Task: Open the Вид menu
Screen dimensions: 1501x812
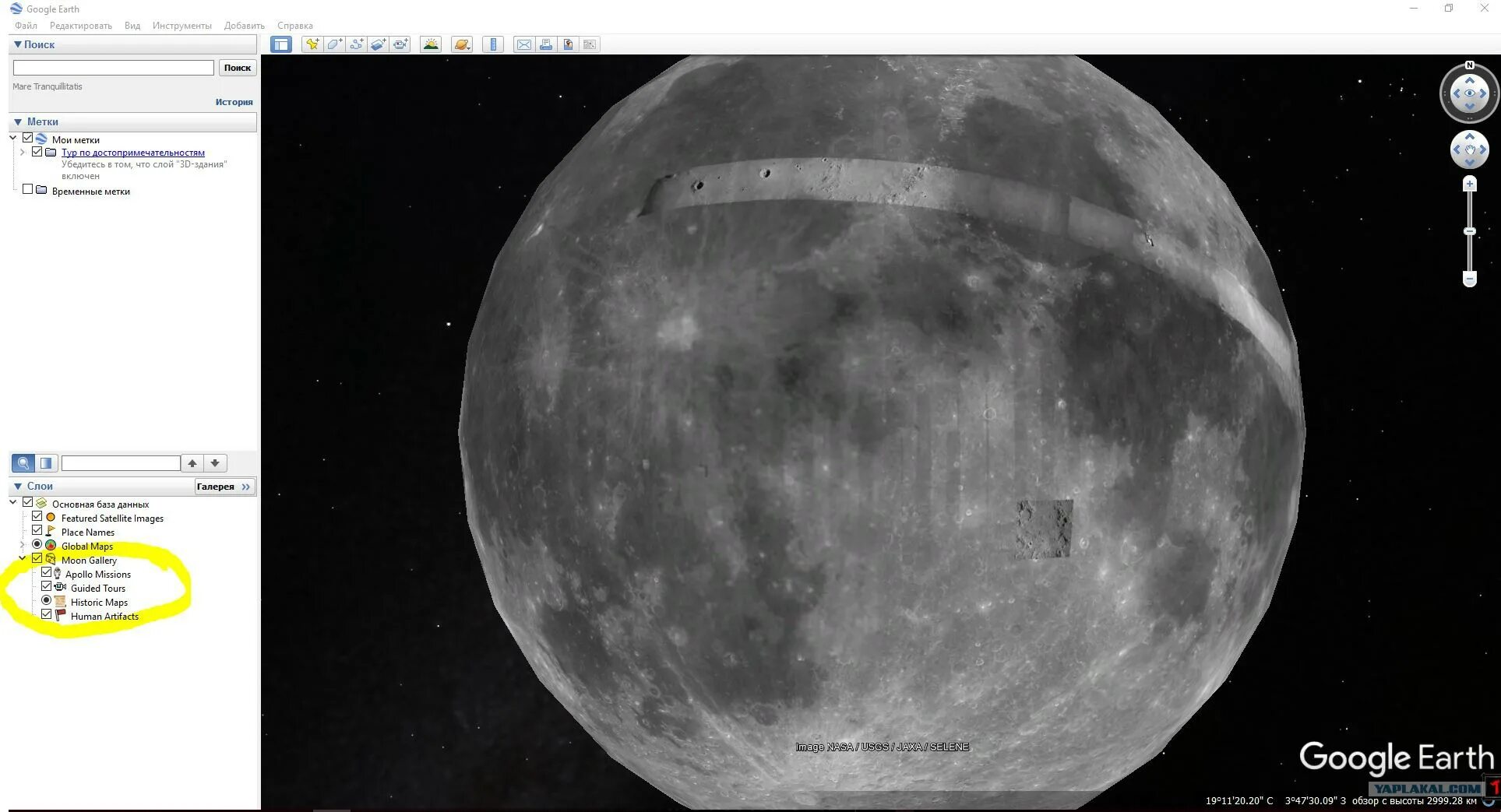Action: point(132,26)
